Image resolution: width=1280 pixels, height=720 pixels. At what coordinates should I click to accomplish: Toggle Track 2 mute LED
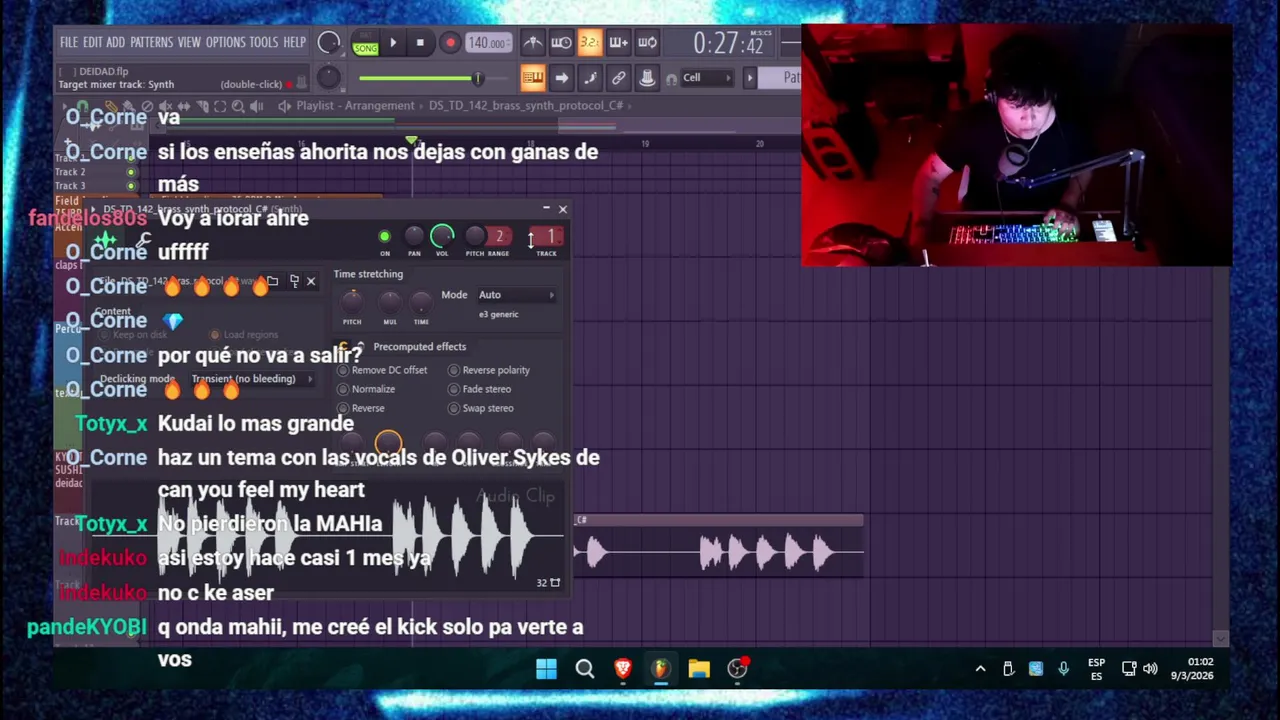click(131, 172)
